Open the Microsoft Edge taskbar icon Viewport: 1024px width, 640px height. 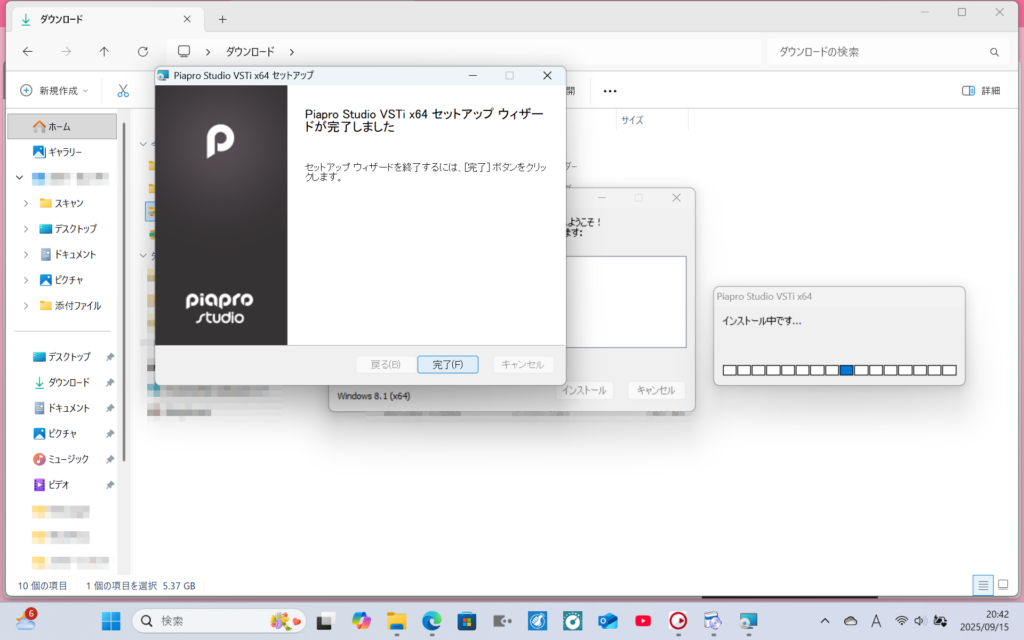[x=432, y=621]
